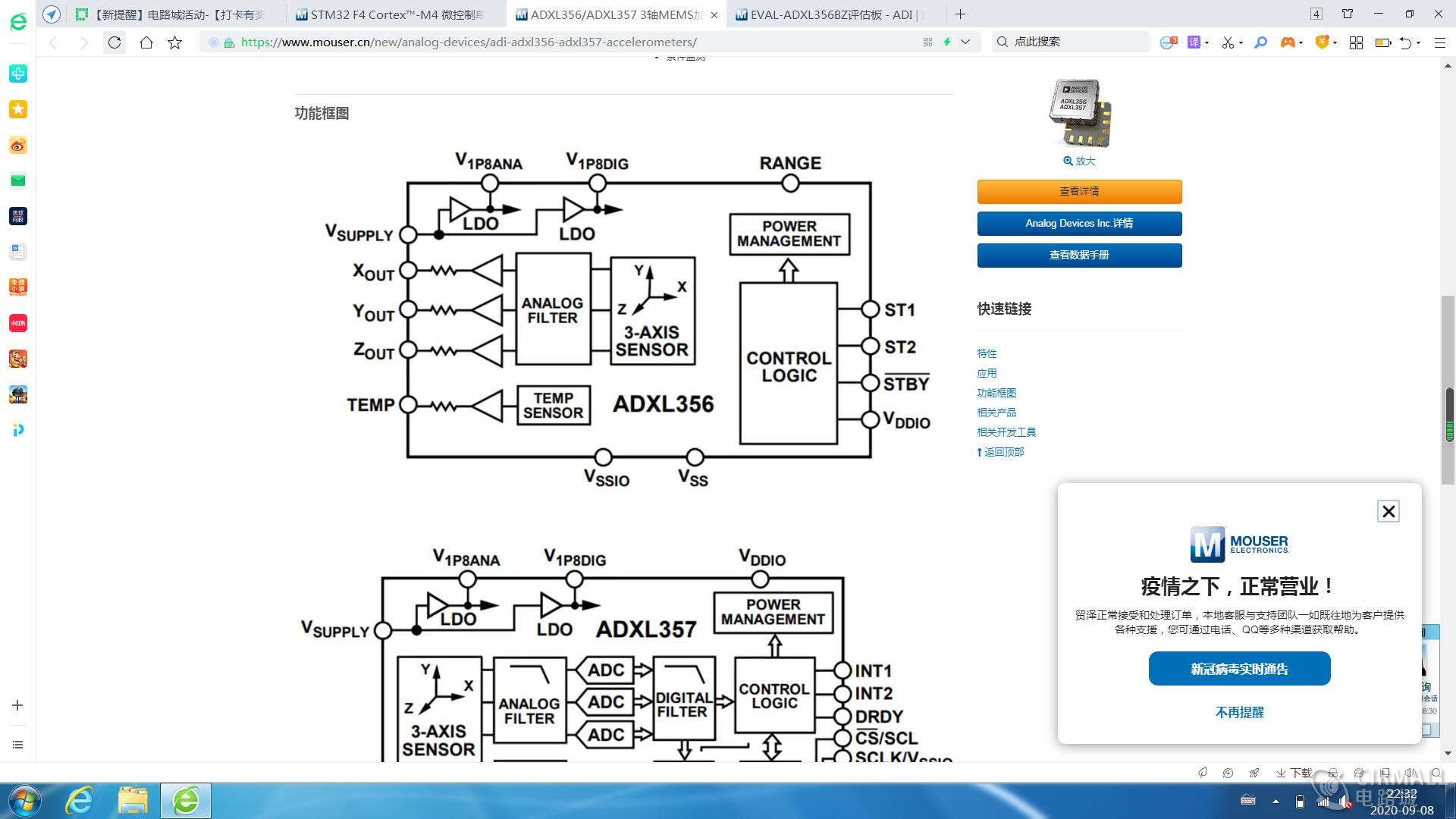
Task: Expand shield wallet dropdown arrow
Action: (1335, 43)
